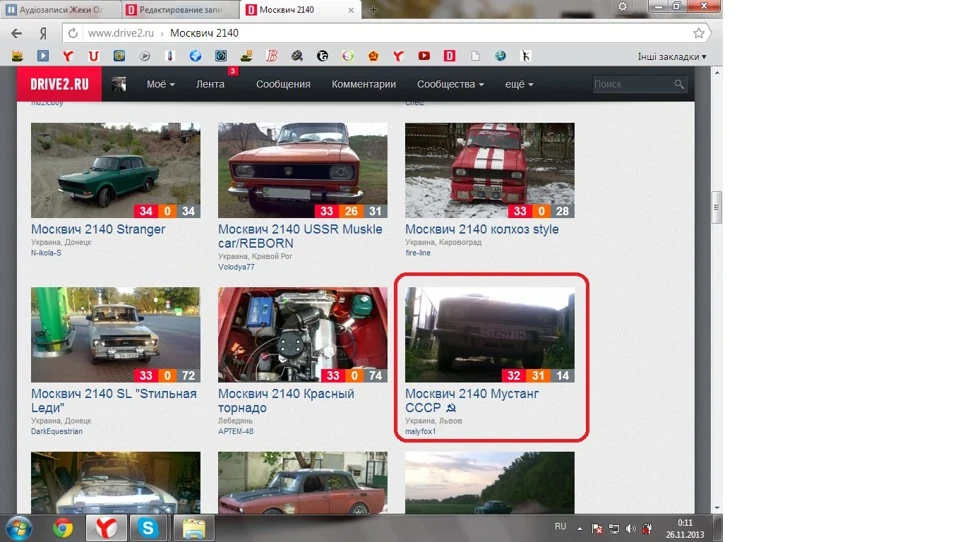Open the 'Москвич 2140 колхоз style' link

[x=482, y=229]
